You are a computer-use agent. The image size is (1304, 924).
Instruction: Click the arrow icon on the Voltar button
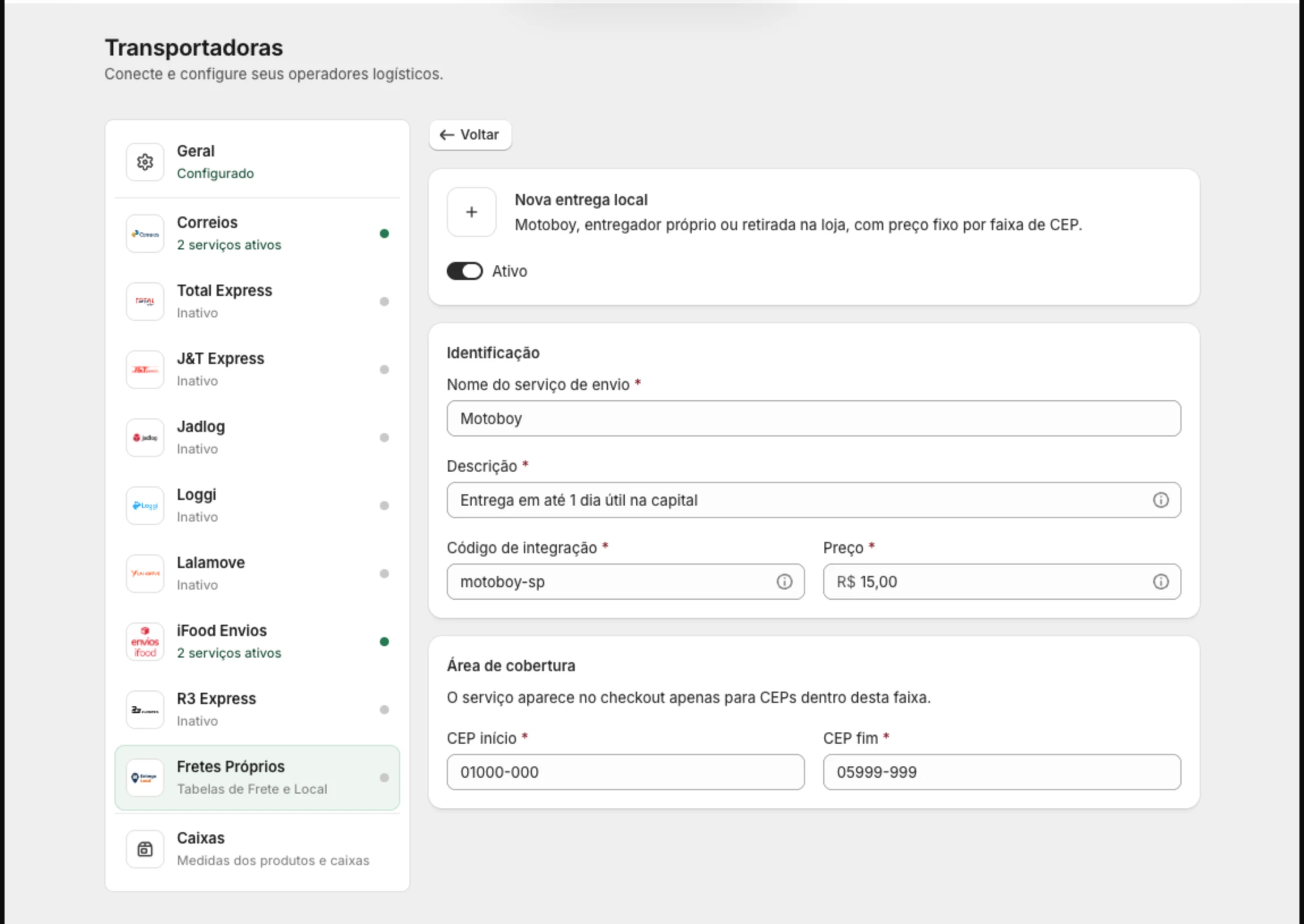coord(447,135)
